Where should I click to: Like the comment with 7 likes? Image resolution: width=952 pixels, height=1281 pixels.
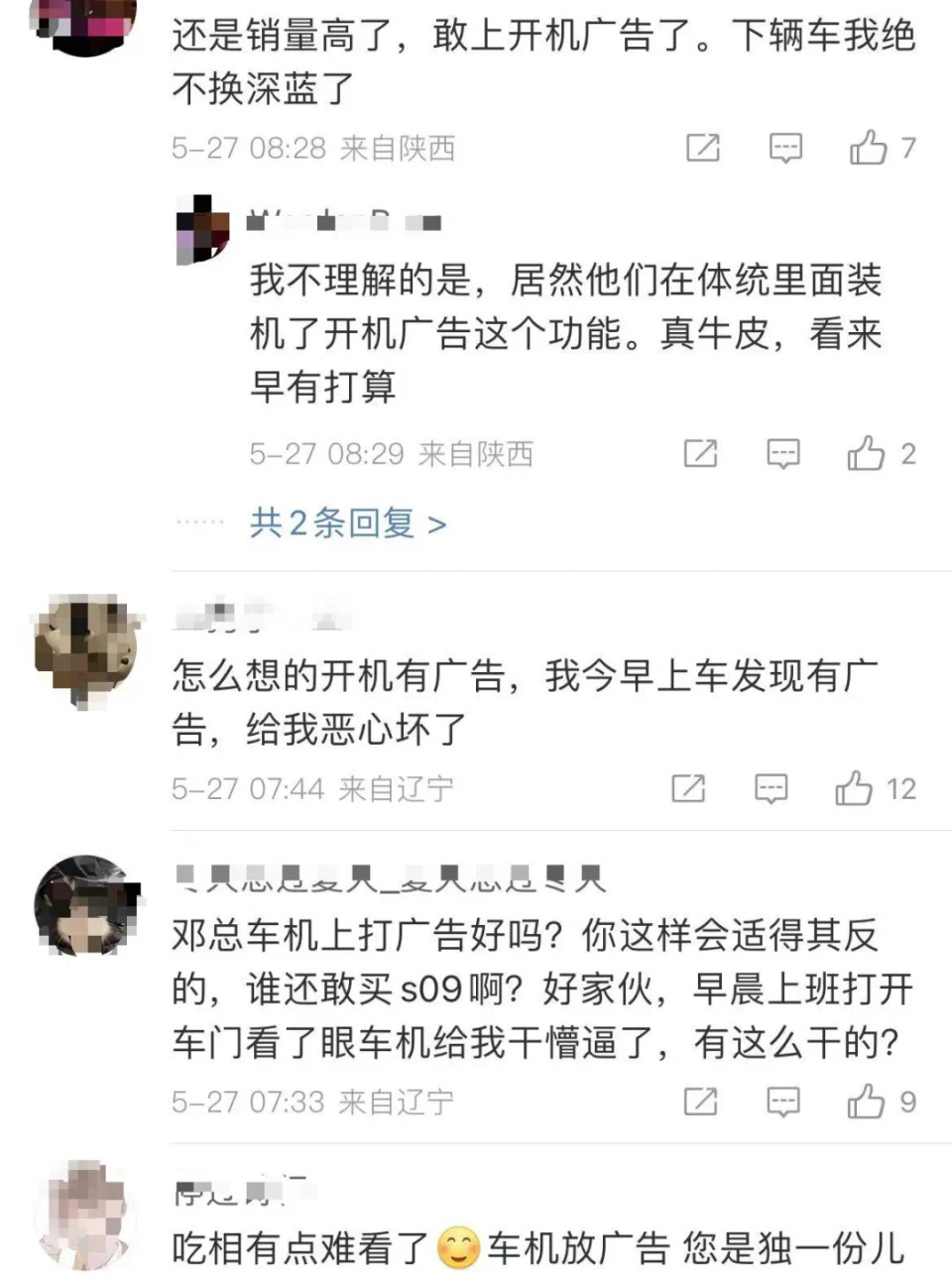[x=870, y=149]
